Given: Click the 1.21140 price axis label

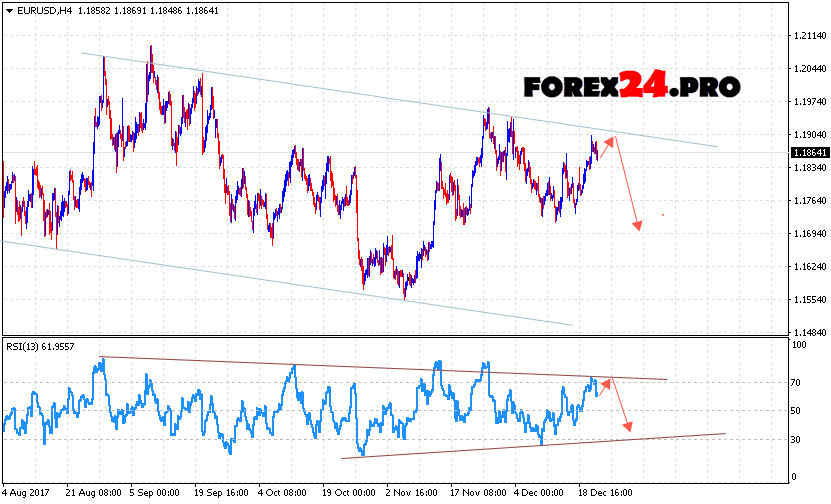Looking at the screenshot, I should coord(806,36).
